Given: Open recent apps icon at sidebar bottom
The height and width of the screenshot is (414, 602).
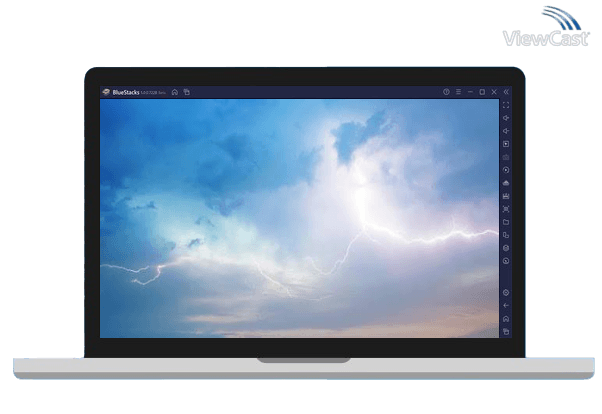Looking at the screenshot, I should point(506,331).
